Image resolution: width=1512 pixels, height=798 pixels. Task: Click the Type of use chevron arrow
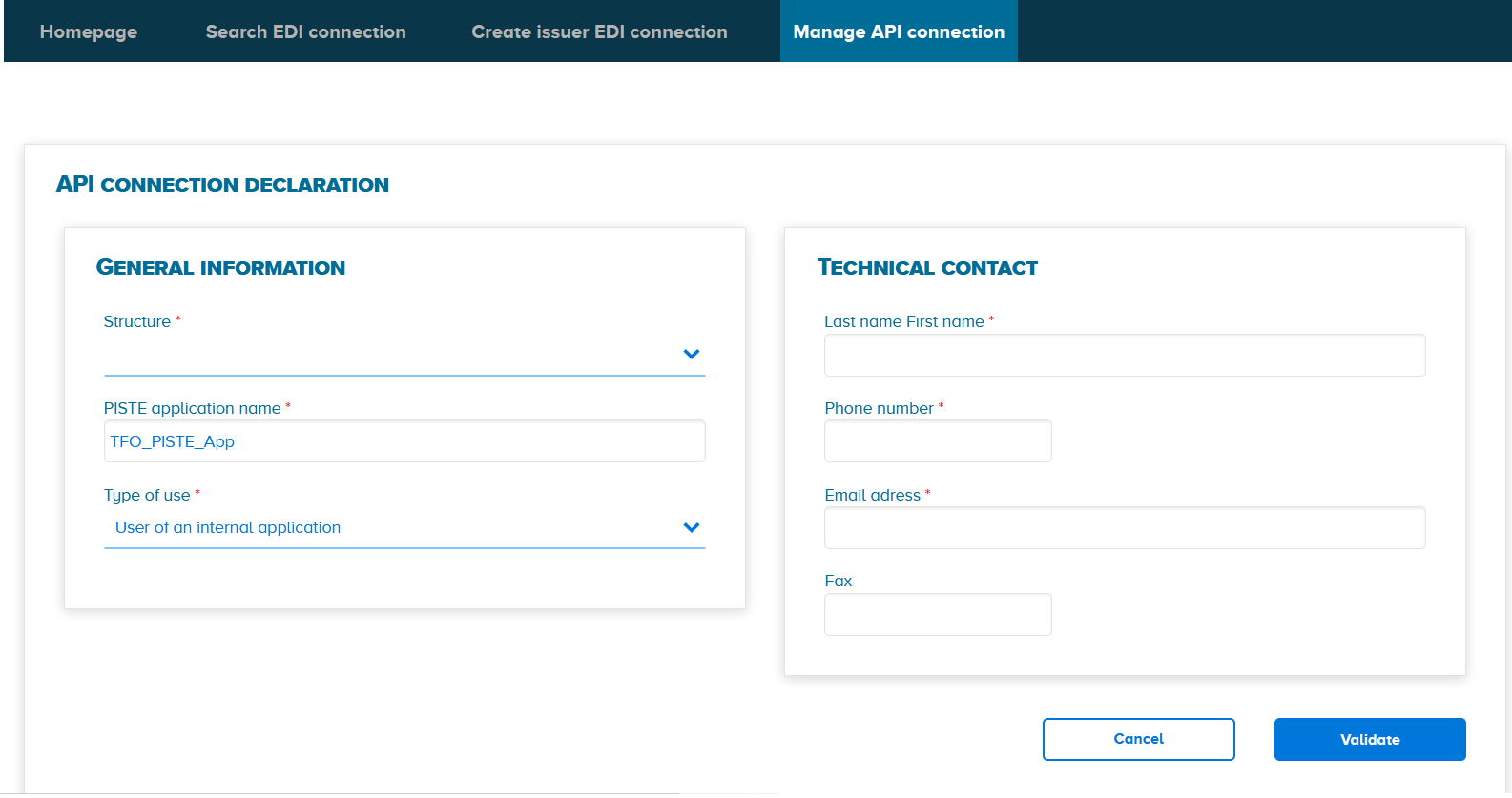coord(692,528)
